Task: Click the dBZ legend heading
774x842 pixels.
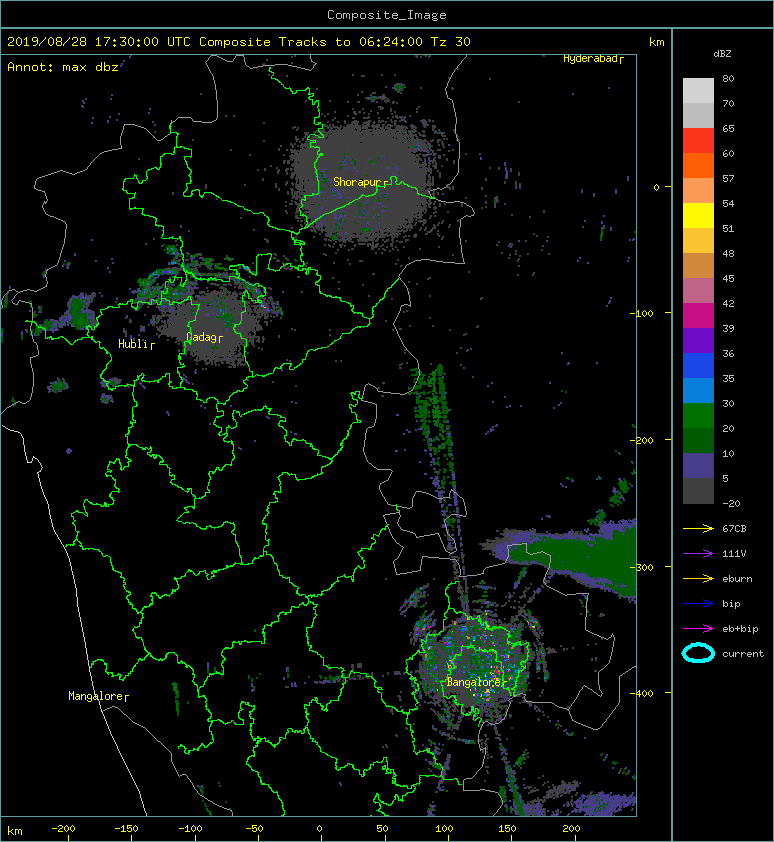Action: (x=722, y=54)
